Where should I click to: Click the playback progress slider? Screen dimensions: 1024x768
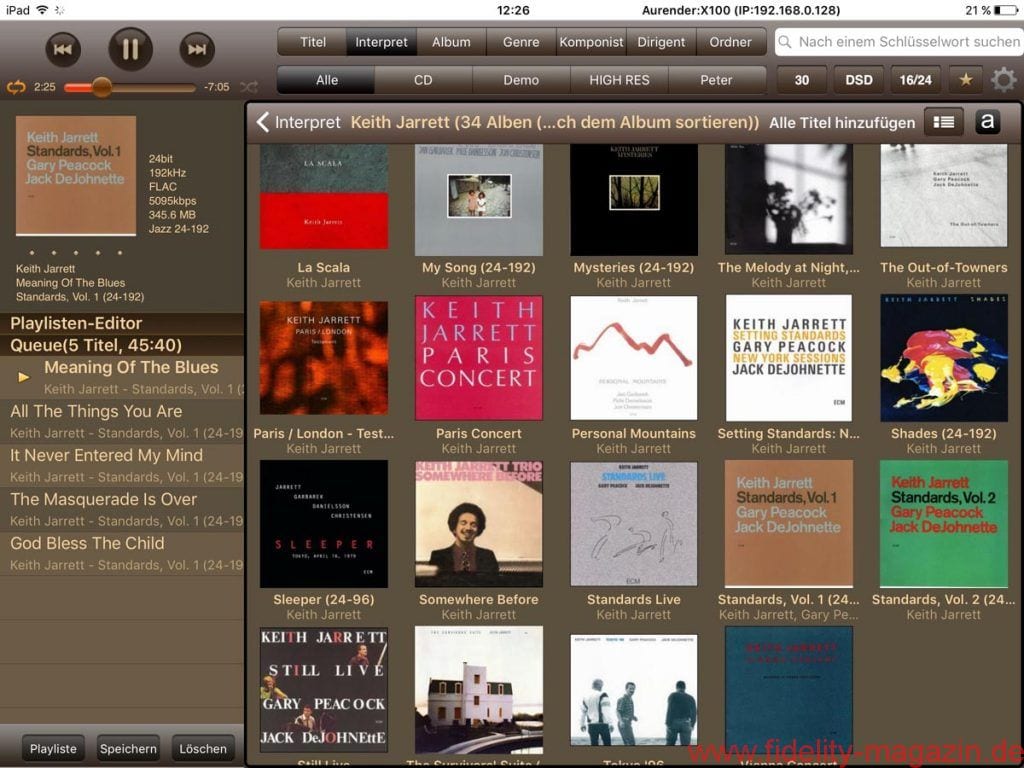pyautogui.click(x=130, y=88)
